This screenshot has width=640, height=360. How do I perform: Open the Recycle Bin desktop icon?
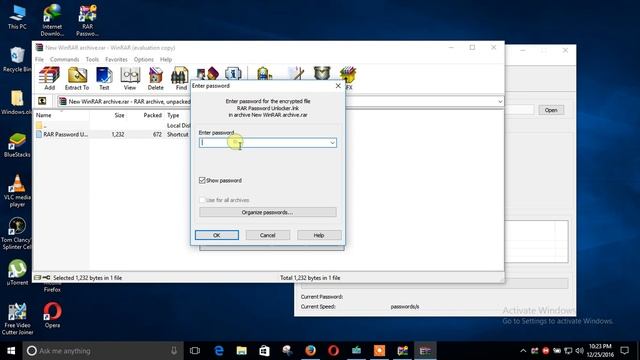(17, 60)
